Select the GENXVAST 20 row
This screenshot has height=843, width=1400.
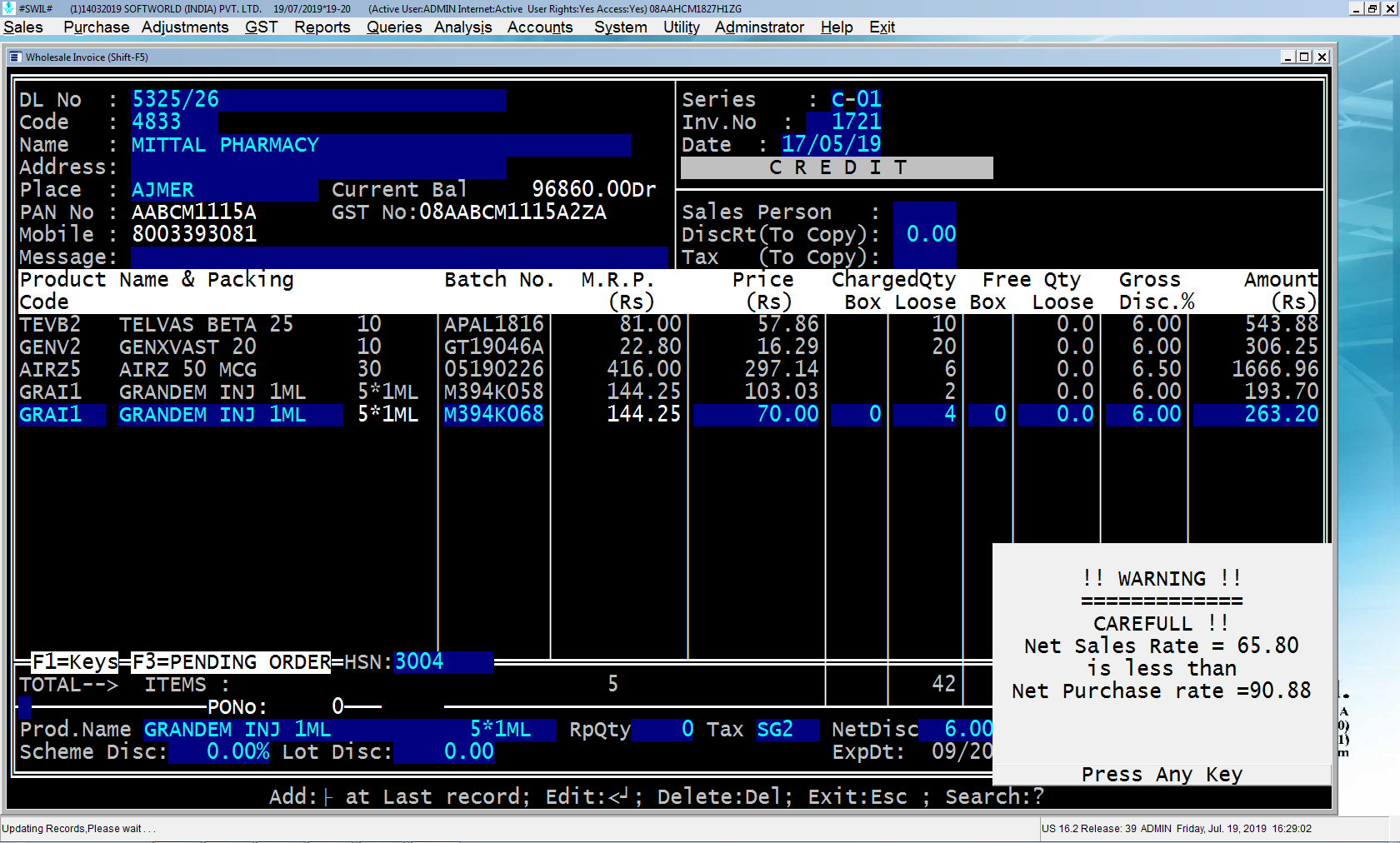[668, 347]
